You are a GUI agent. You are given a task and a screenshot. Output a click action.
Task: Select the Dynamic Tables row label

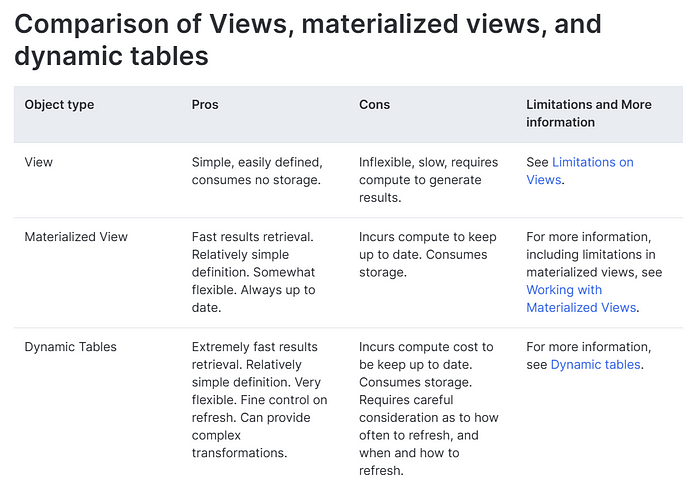click(x=71, y=347)
